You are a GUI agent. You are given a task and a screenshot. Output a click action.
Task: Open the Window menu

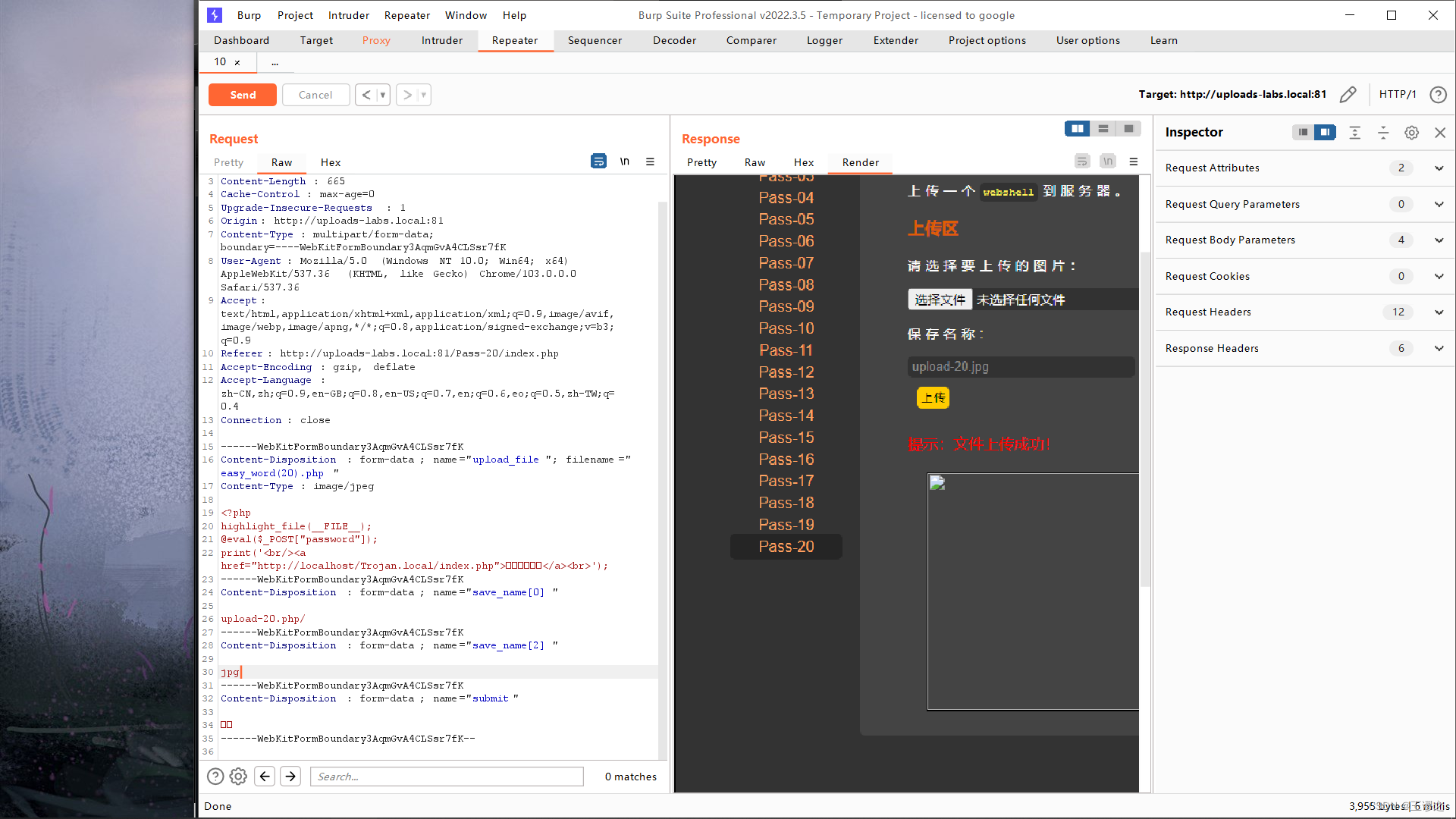pyautogui.click(x=466, y=15)
